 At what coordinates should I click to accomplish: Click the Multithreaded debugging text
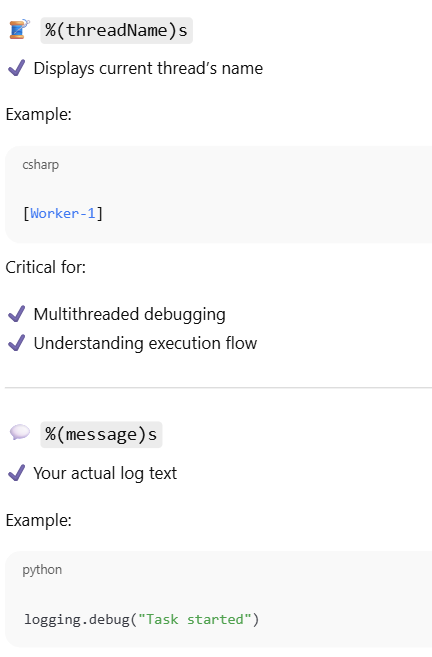[129, 314]
